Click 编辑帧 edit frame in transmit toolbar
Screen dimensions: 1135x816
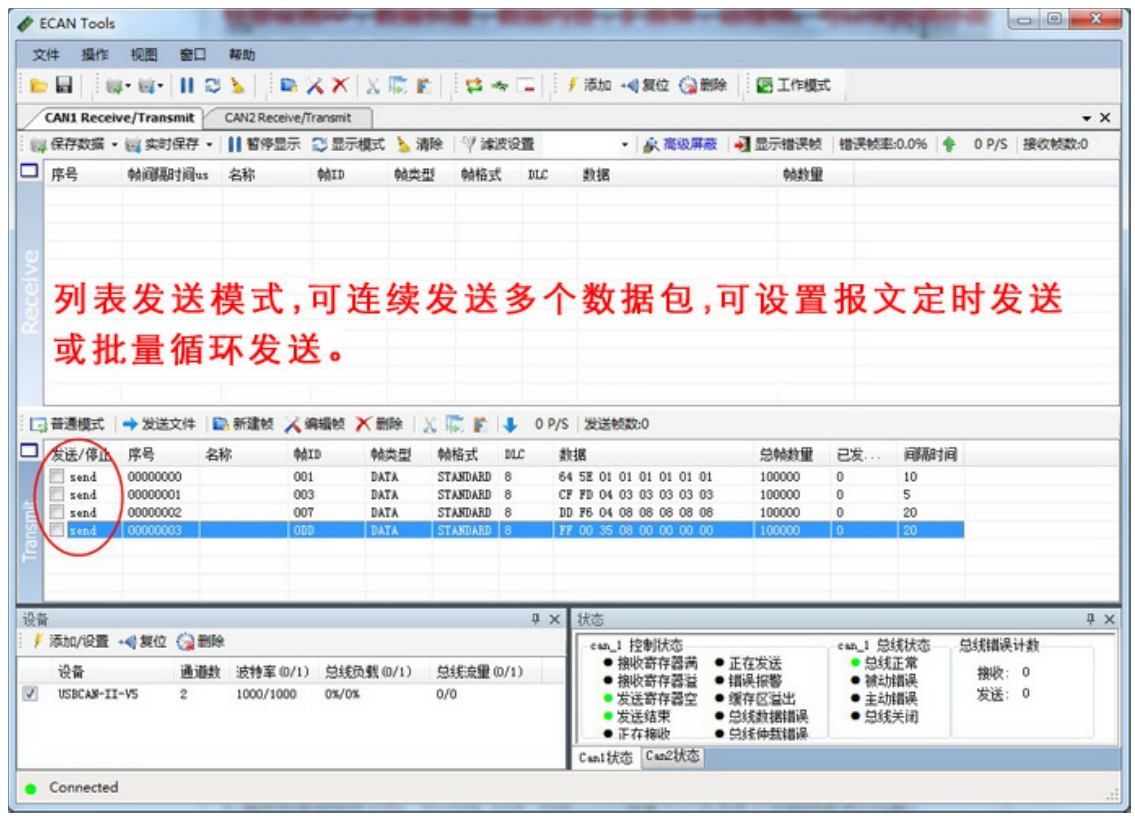click(315, 424)
